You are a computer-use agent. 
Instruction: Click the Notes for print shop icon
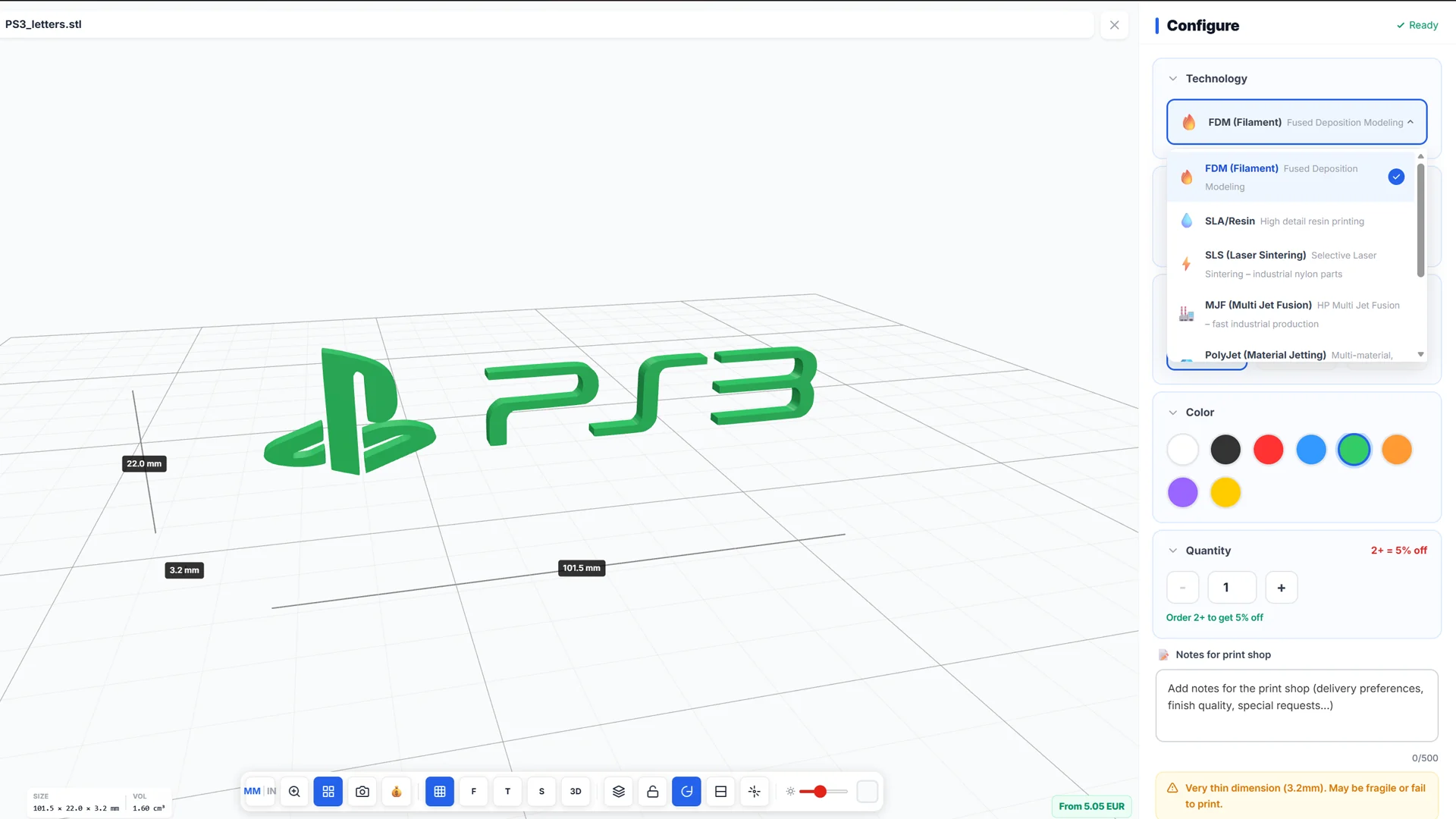1163,654
